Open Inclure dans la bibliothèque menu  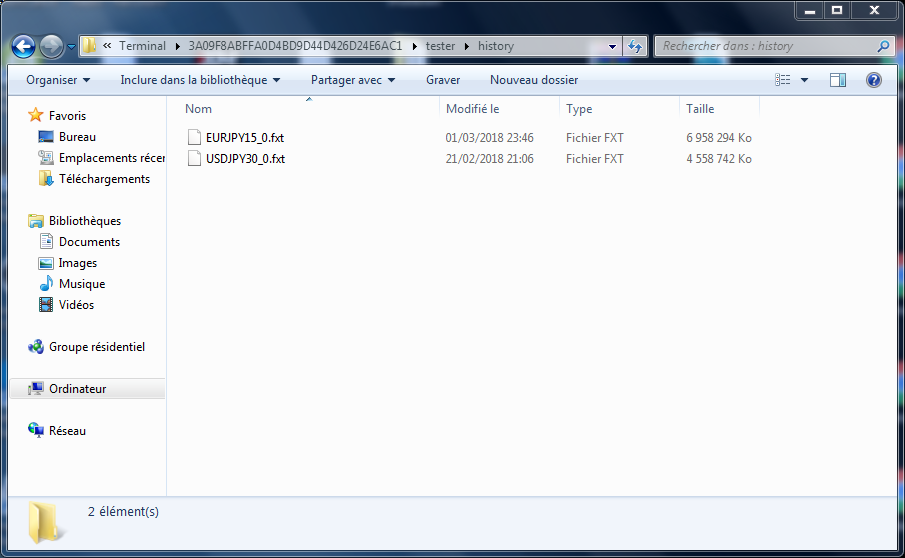coord(200,80)
